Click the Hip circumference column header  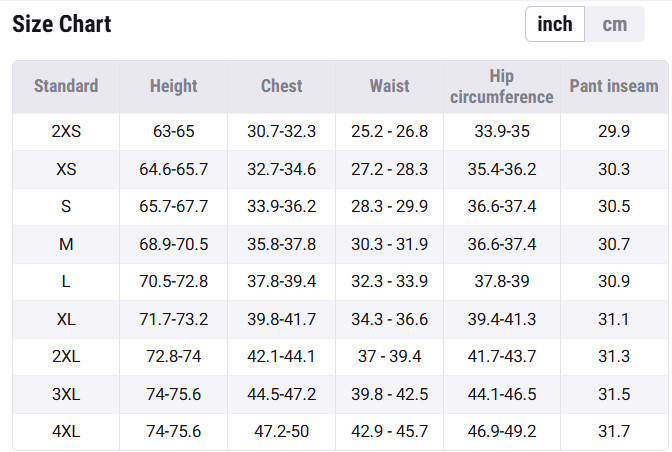pyautogui.click(x=502, y=86)
